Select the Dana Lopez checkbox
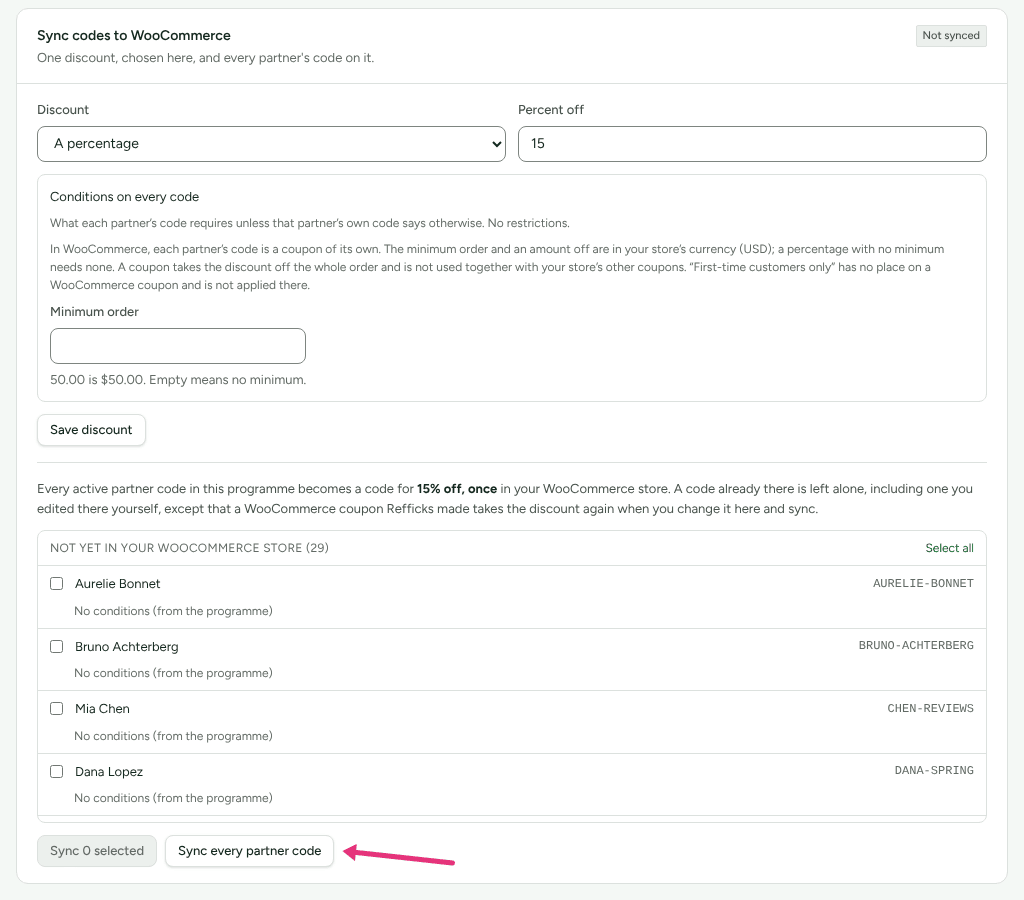 tap(57, 771)
